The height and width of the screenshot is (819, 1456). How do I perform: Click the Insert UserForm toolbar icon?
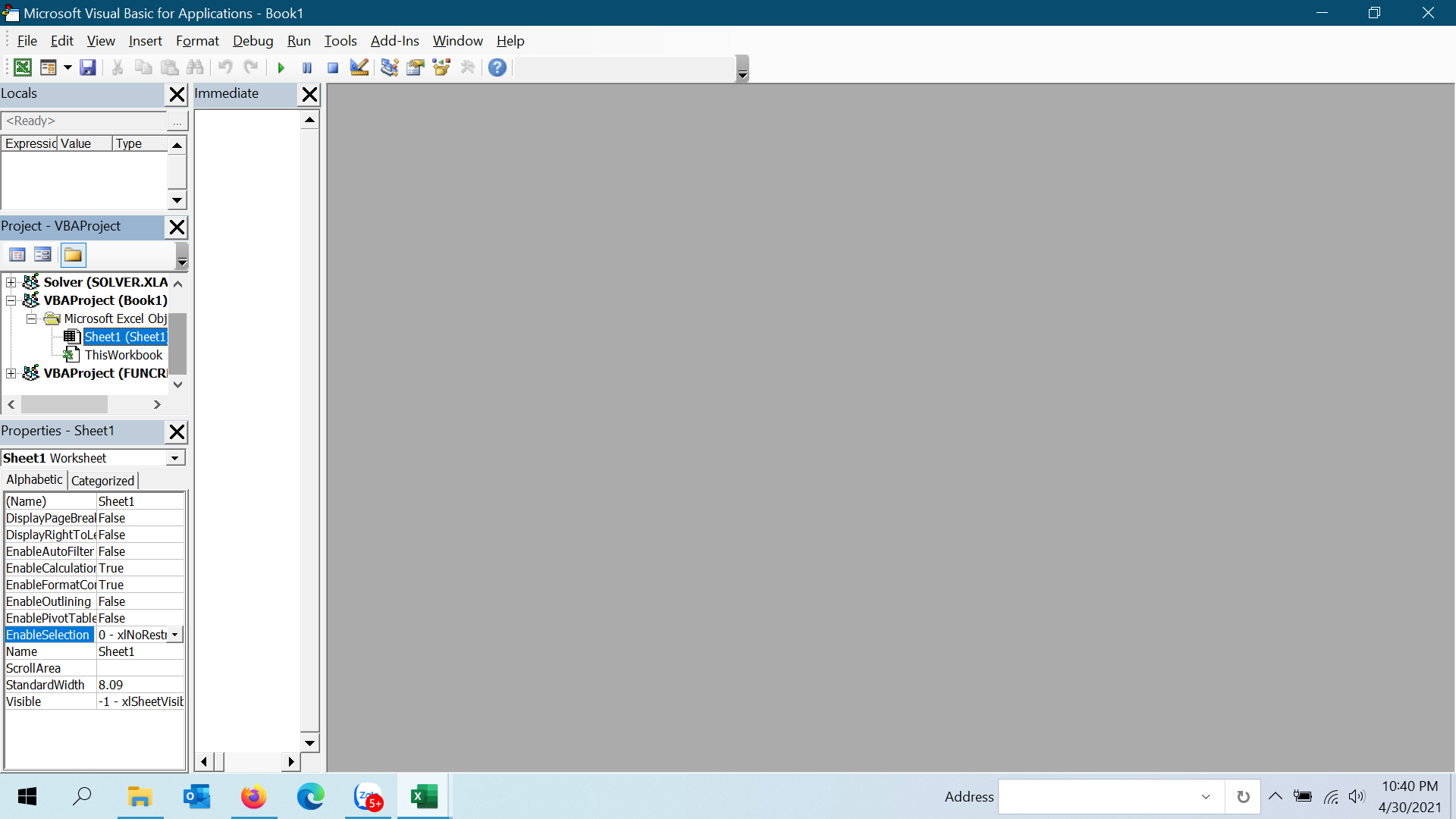tap(49, 67)
